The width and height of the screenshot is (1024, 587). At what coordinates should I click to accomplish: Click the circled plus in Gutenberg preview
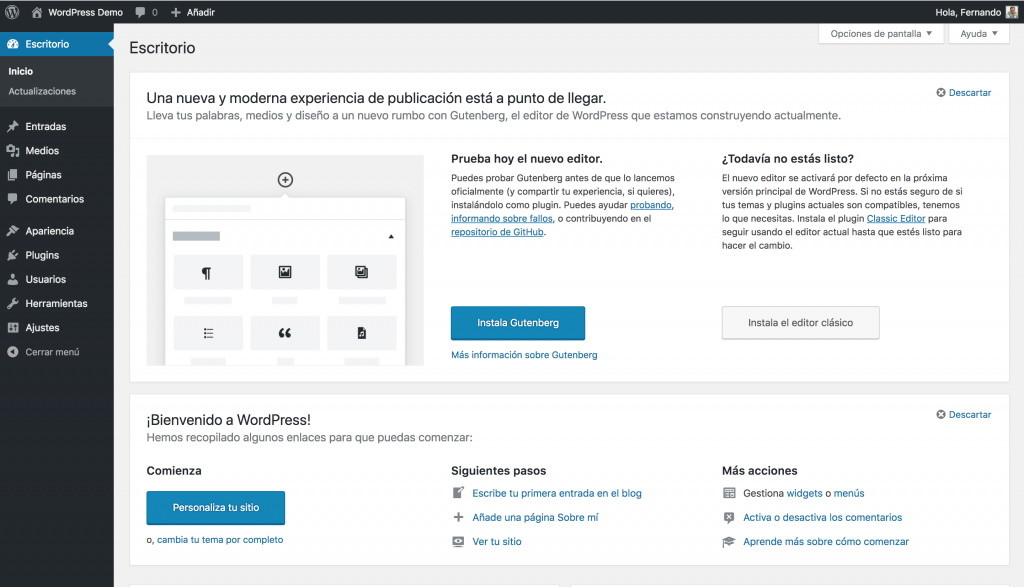tap(285, 180)
